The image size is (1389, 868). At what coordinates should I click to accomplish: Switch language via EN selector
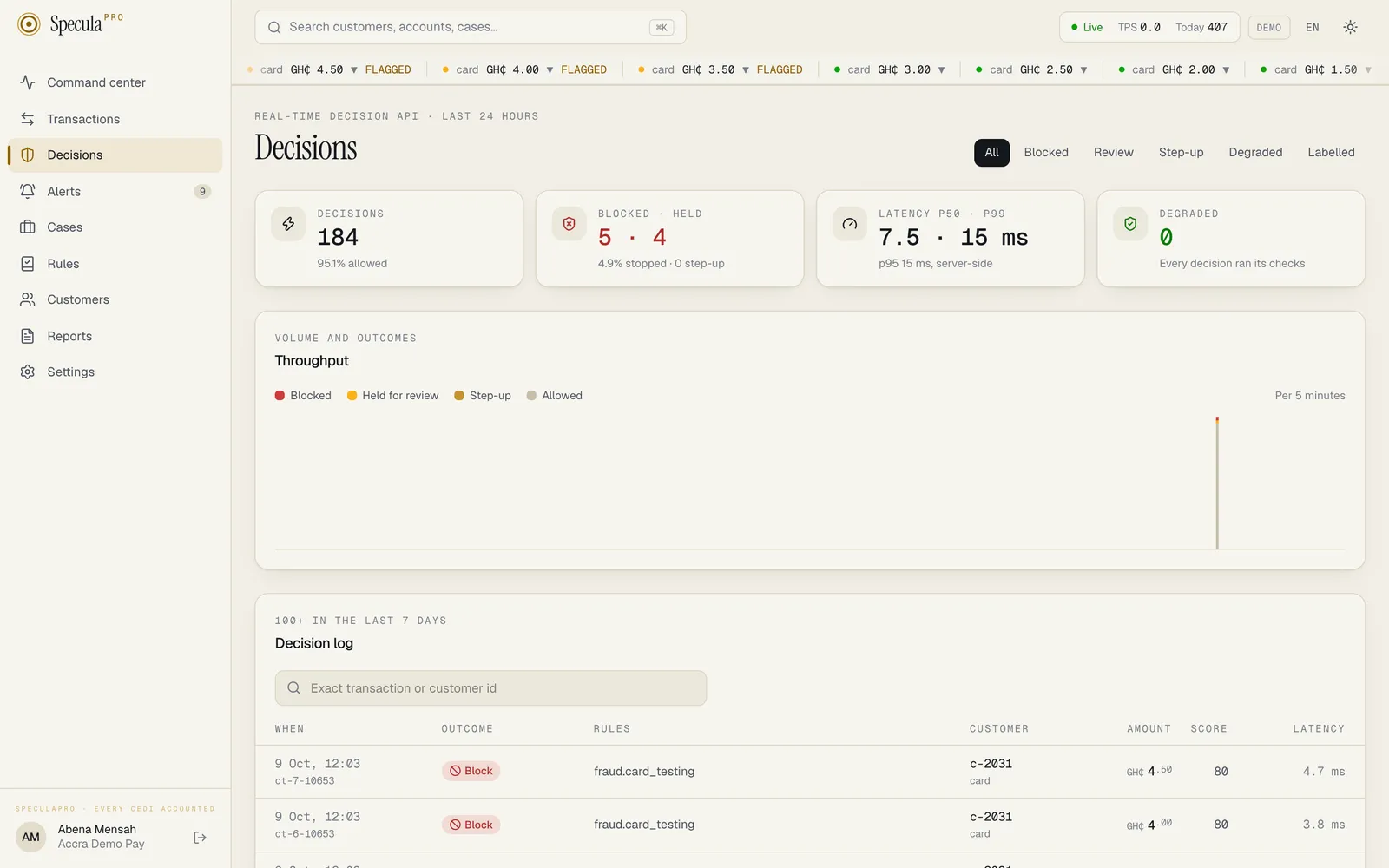point(1313,28)
